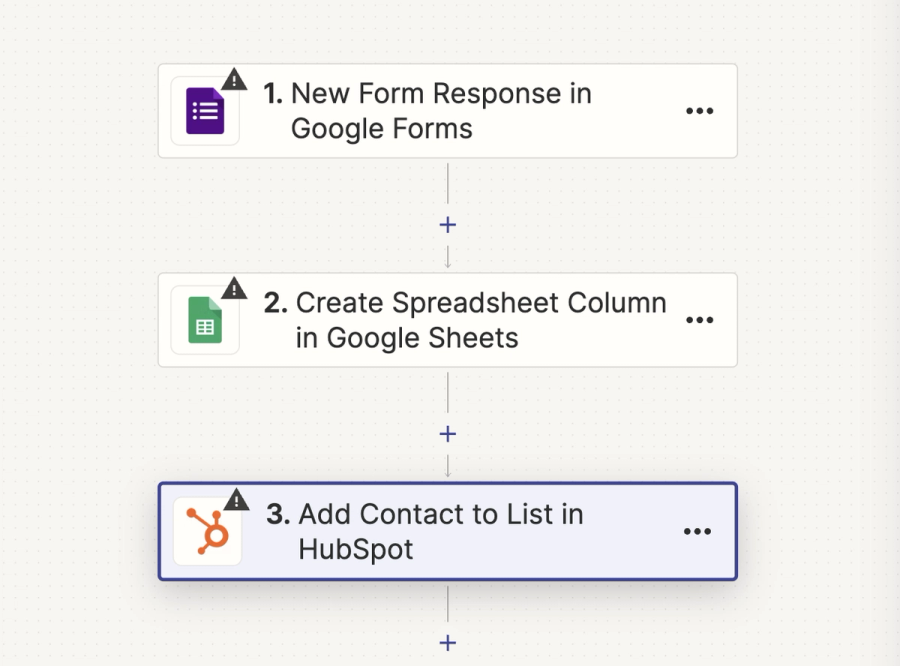
Task: Select the Add Contact to List step title
Action: [441, 531]
